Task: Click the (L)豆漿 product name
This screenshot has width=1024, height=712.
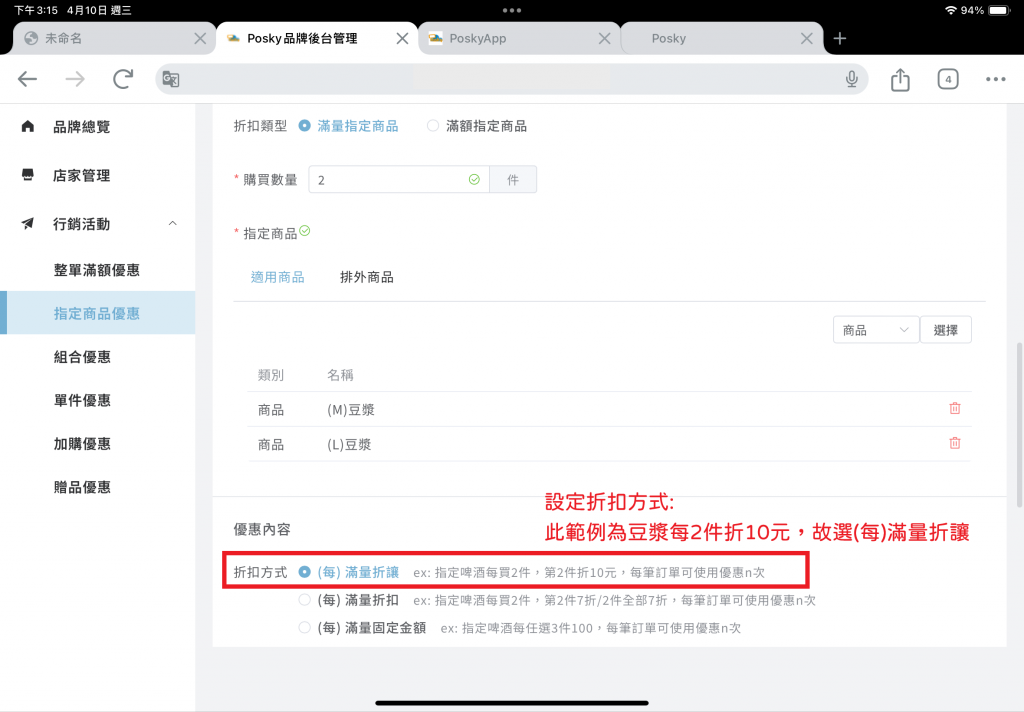Action: pyautogui.click(x=349, y=445)
